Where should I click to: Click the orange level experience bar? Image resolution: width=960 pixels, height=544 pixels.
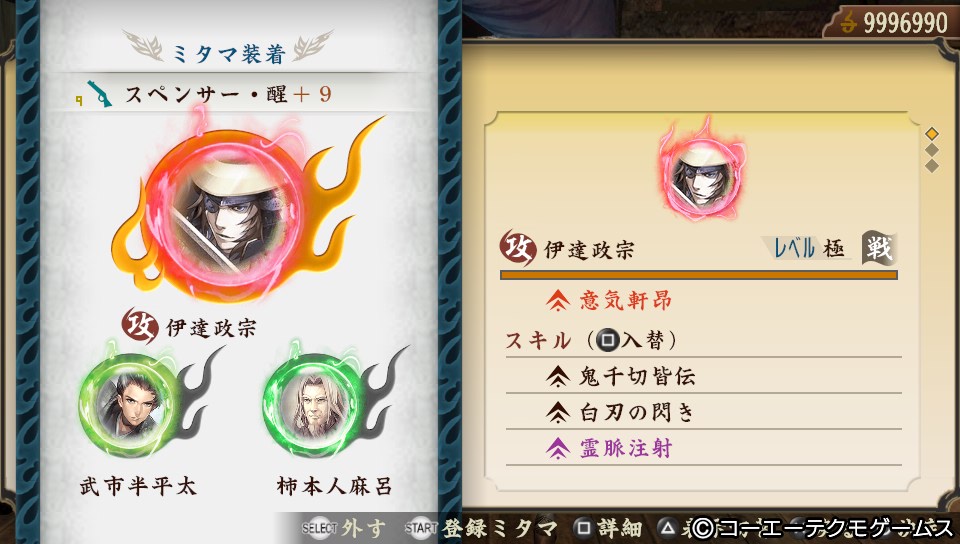point(699,275)
